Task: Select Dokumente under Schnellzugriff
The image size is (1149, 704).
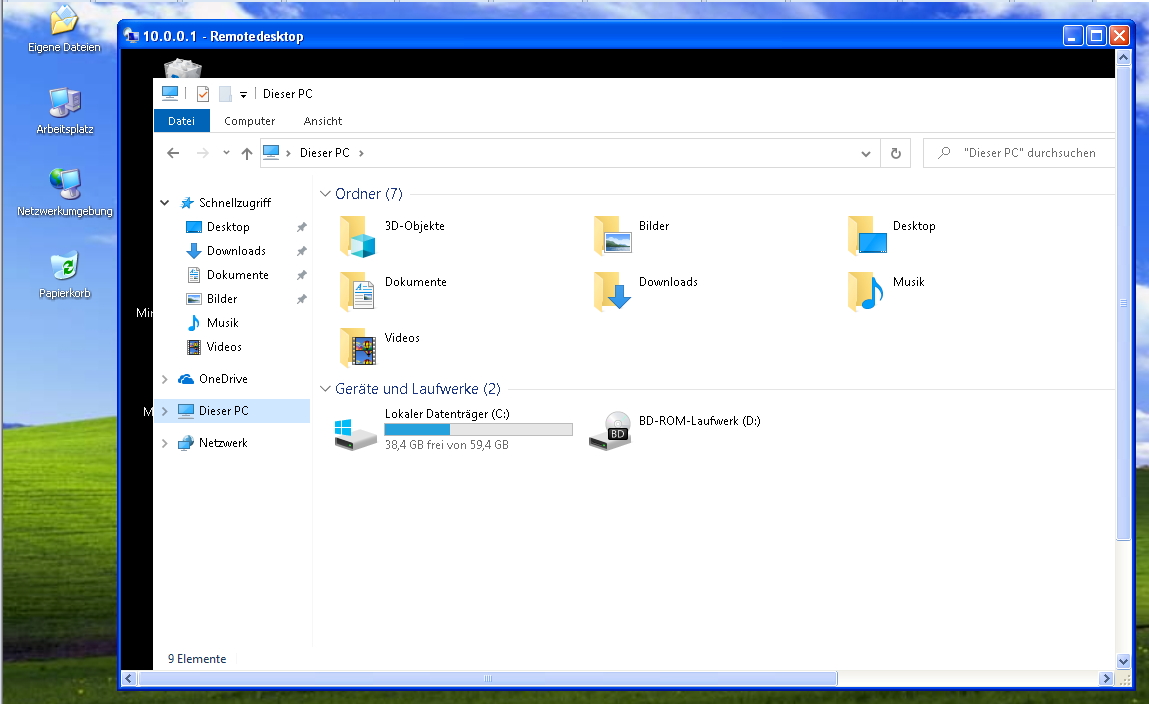Action: 237,275
